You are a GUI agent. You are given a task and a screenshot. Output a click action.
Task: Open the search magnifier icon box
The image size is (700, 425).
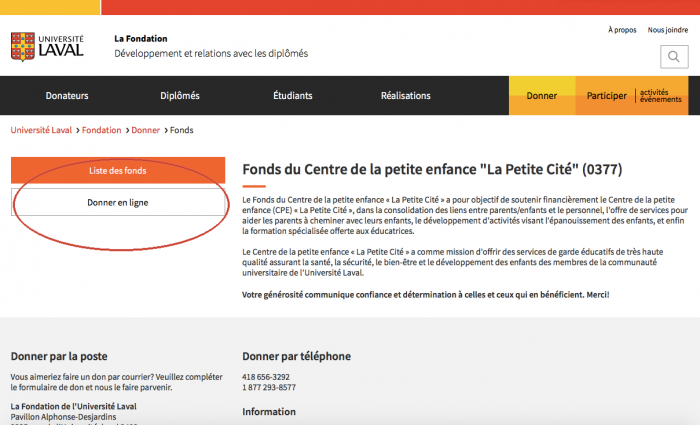[674, 57]
